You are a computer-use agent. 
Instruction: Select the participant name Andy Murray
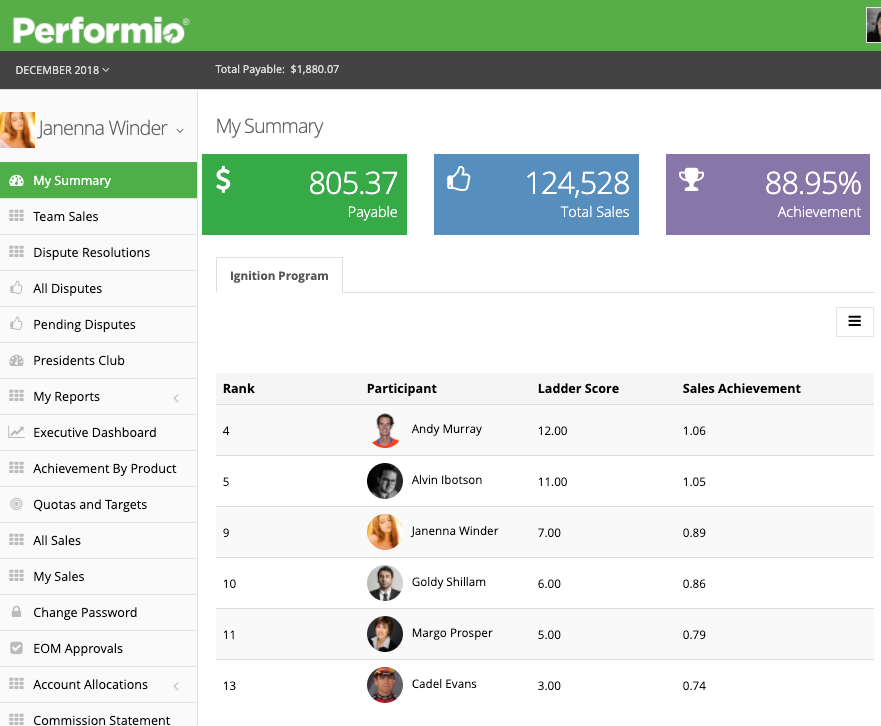[447, 429]
